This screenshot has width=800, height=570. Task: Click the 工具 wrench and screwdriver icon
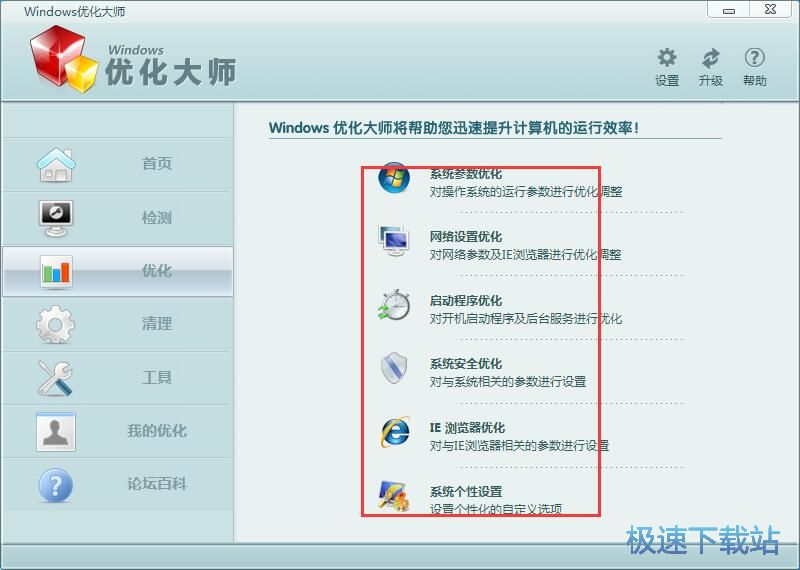tap(55, 378)
